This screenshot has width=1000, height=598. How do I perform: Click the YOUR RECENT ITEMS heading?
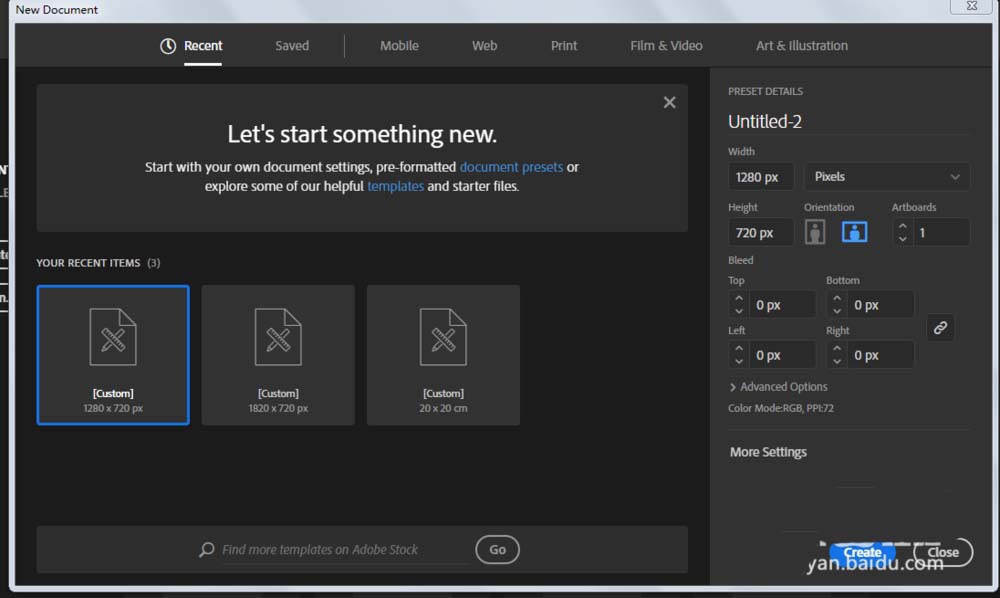pyautogui.click(x=88, y=263)
